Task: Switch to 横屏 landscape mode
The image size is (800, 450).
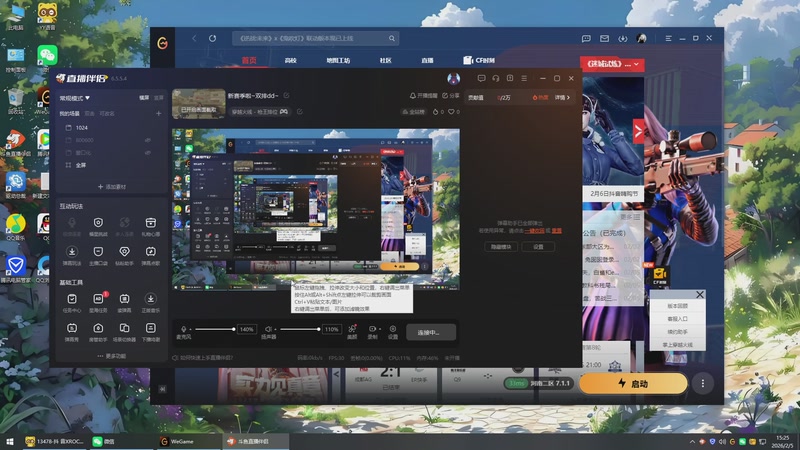Action: [x=144, y=98]
